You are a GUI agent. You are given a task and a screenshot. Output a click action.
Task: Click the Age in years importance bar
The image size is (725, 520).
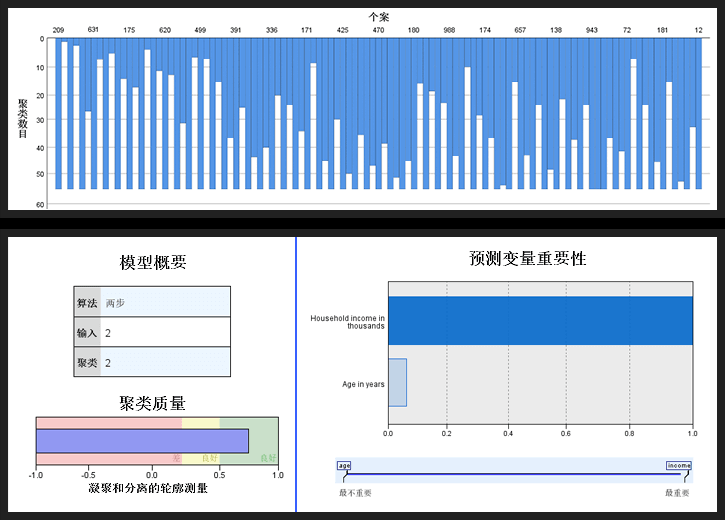[x=397, y=382]
